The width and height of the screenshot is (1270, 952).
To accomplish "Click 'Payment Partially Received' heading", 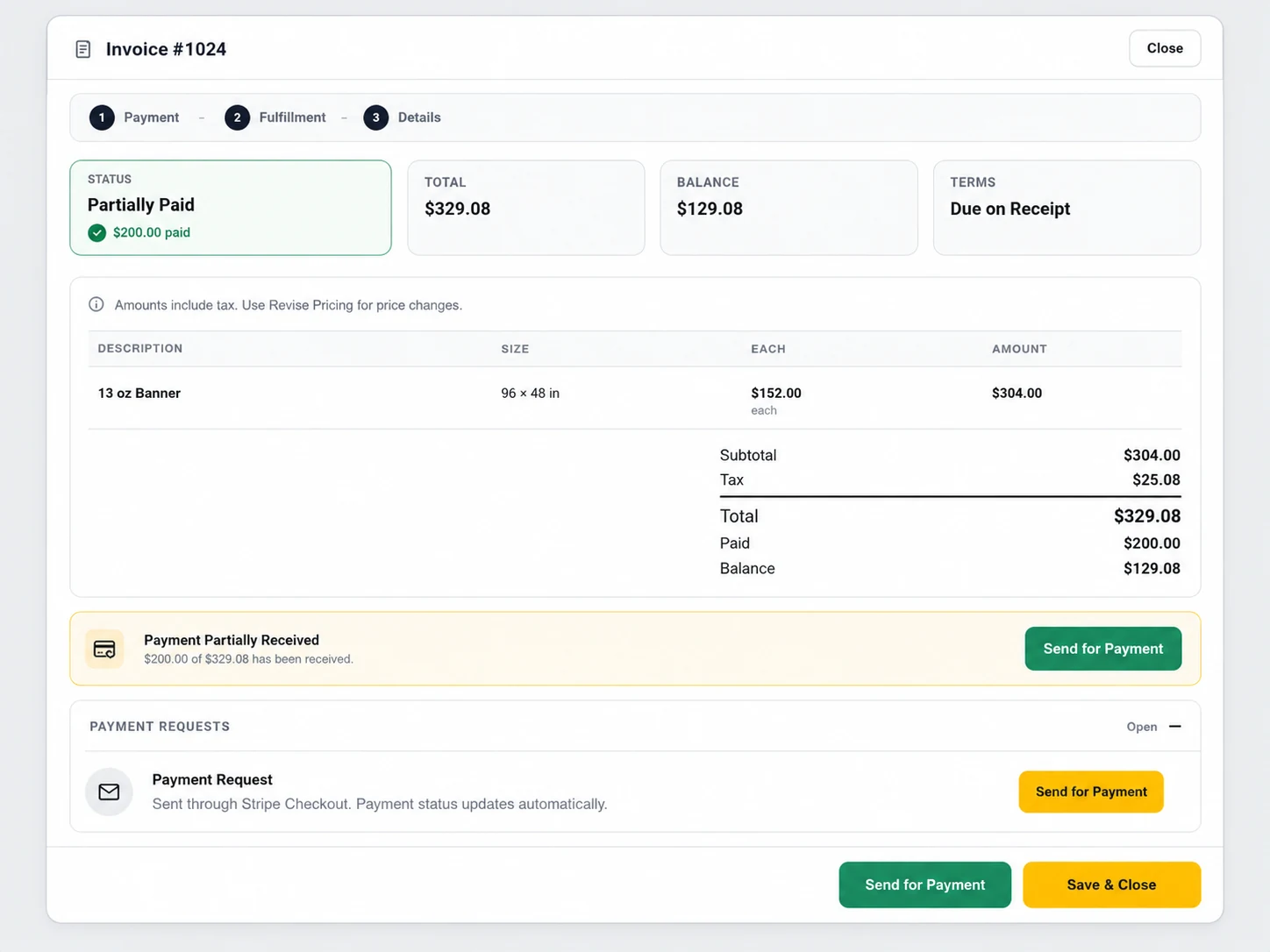I will tap(232, 640).
